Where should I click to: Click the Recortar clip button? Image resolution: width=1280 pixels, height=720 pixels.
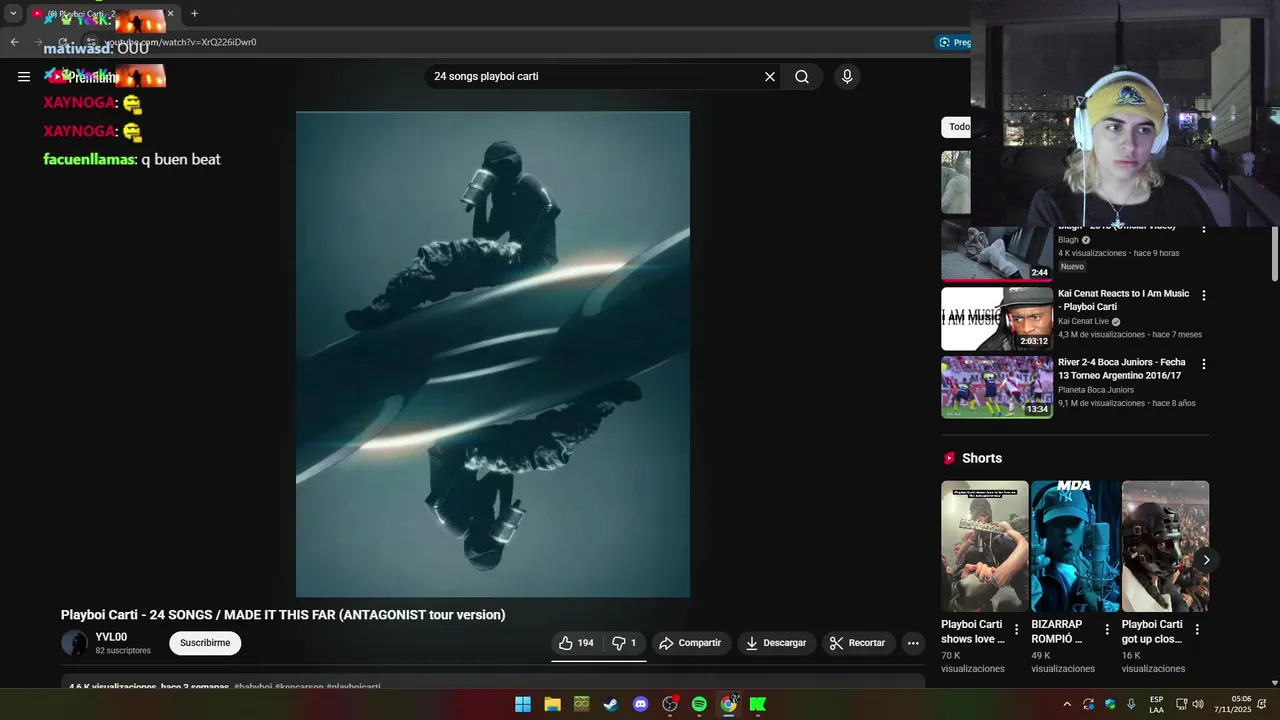click(858, 643)
